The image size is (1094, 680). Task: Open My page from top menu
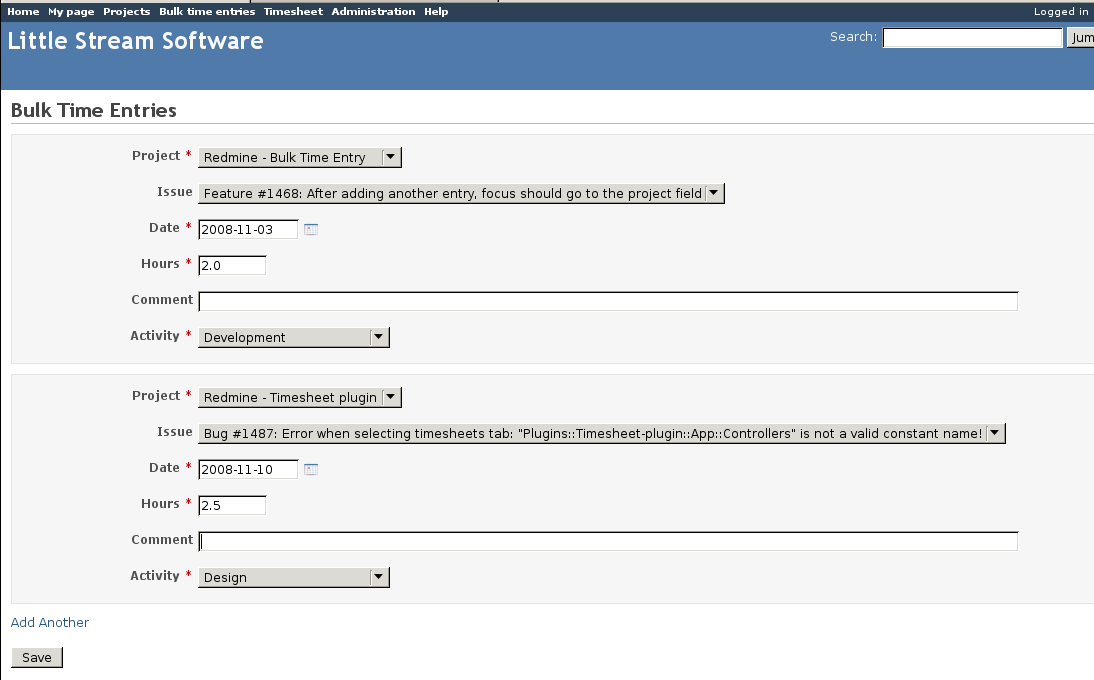71,11
